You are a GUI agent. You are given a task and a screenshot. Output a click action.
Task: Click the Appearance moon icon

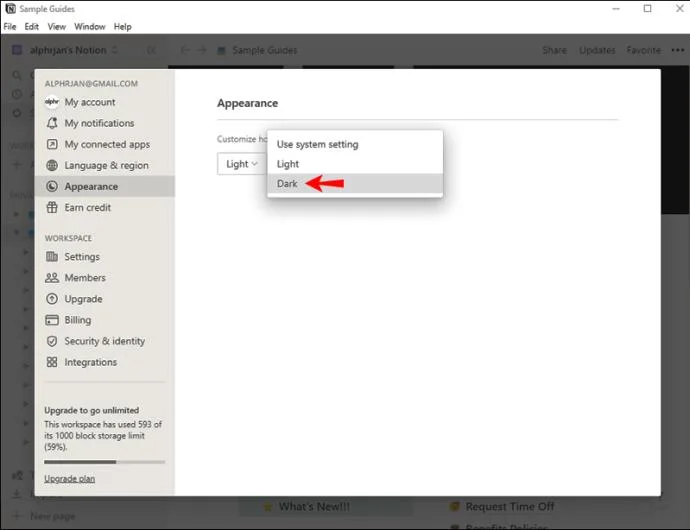52,186
